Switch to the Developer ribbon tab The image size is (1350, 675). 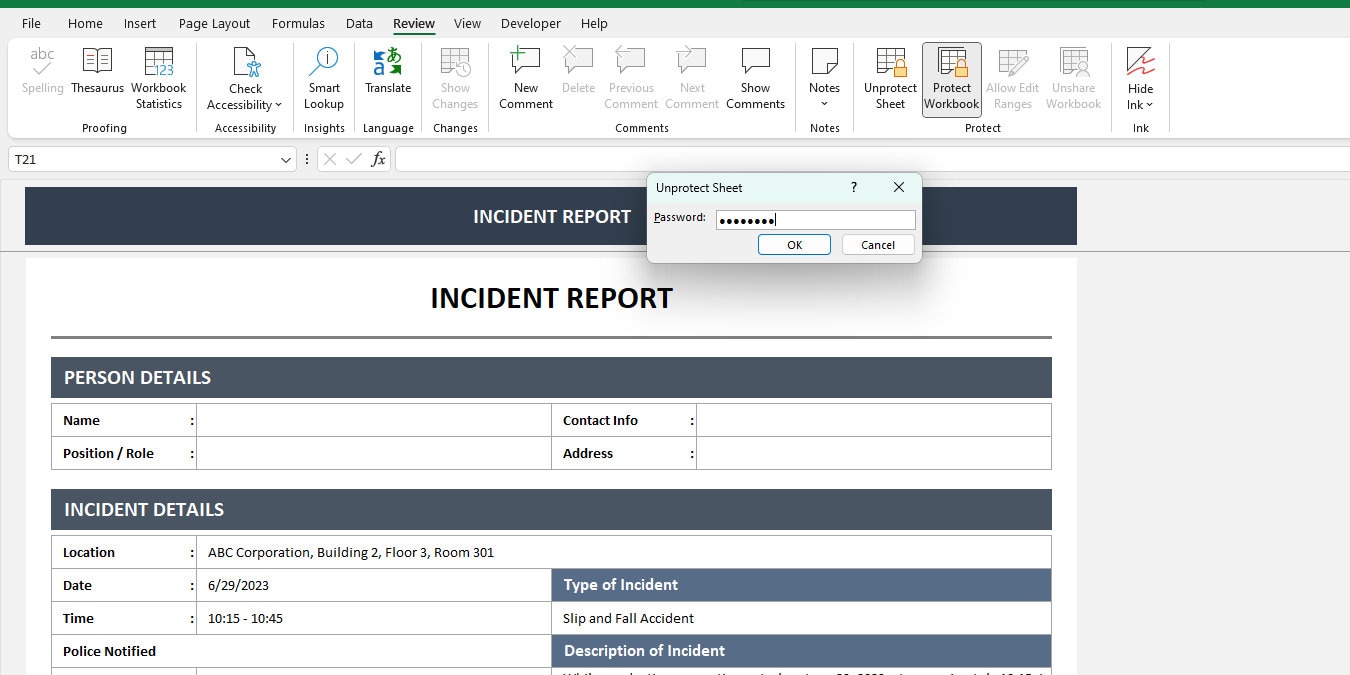(x=530, y=23)
